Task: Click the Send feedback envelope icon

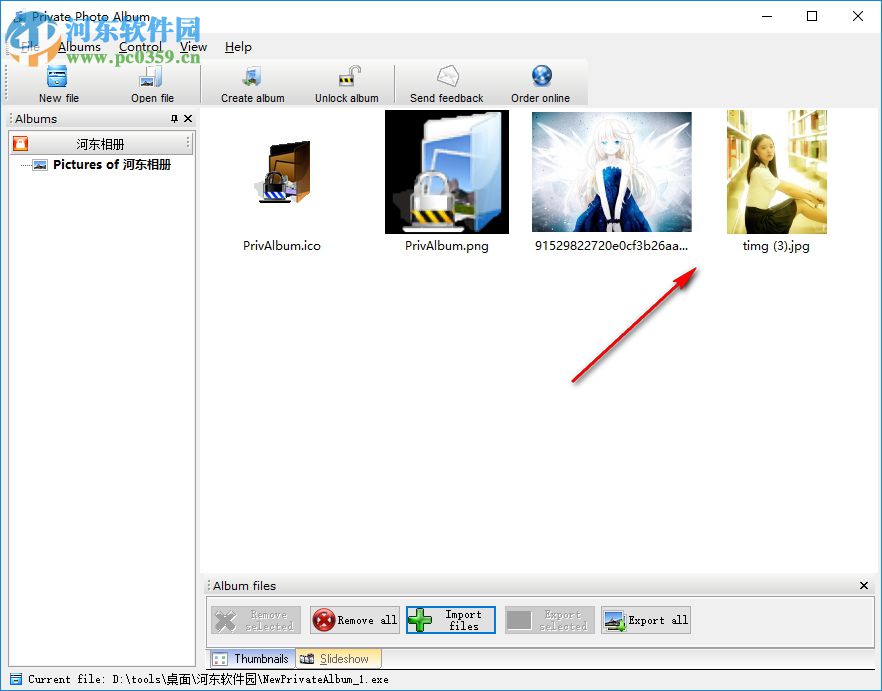Action: 447,77
